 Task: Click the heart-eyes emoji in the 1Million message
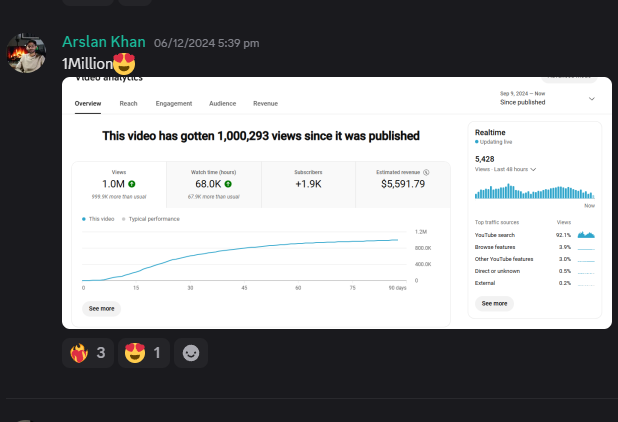point(124,64)
